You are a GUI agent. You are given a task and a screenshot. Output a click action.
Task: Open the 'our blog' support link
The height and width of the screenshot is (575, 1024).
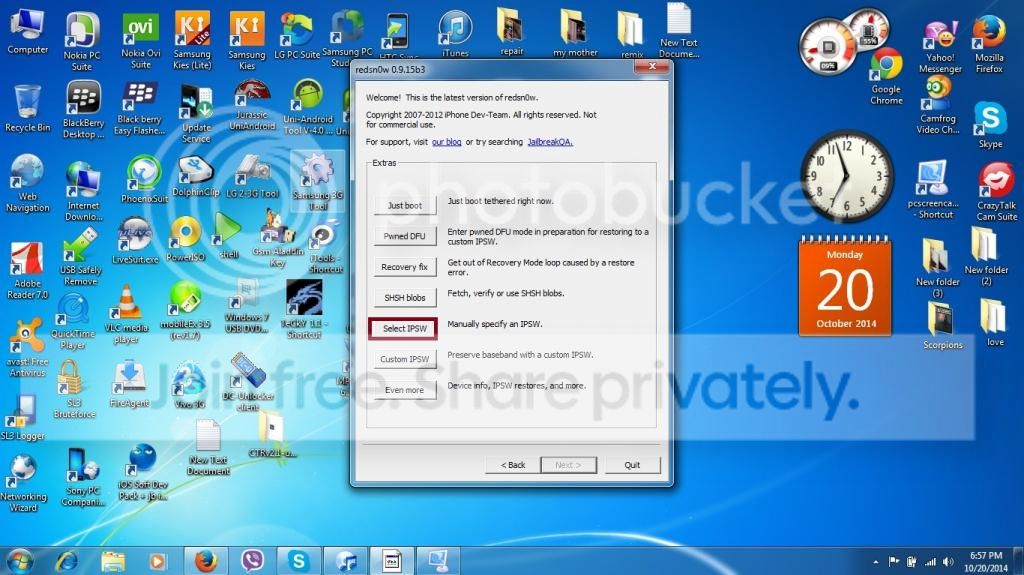click(446, 142)
